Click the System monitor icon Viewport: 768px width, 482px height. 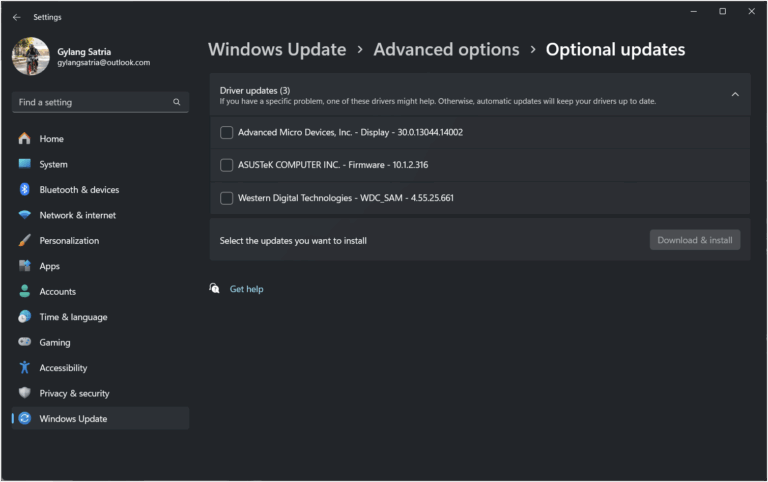24,164
